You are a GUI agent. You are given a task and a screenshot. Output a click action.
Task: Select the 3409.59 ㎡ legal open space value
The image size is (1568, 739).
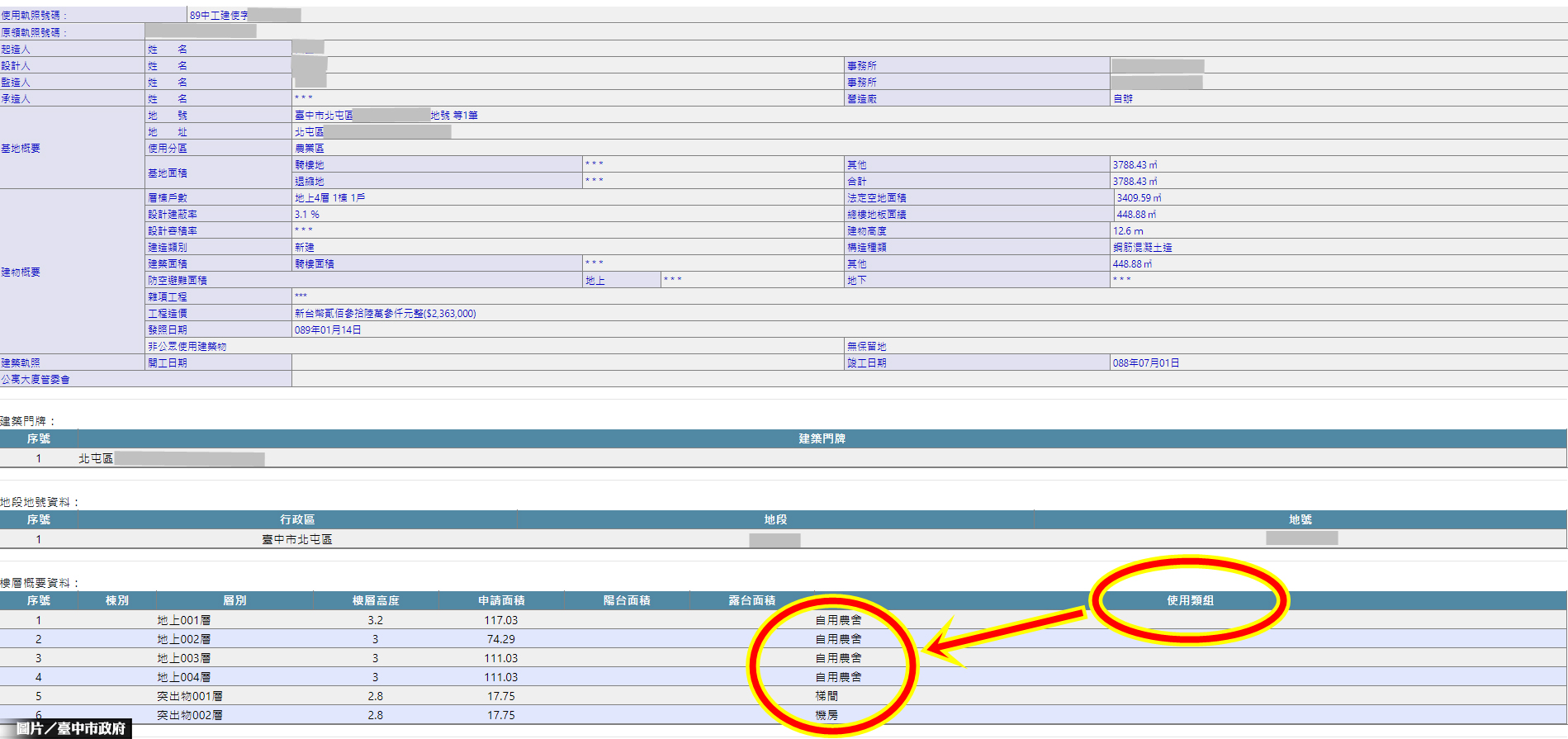tap(1139, 197)
